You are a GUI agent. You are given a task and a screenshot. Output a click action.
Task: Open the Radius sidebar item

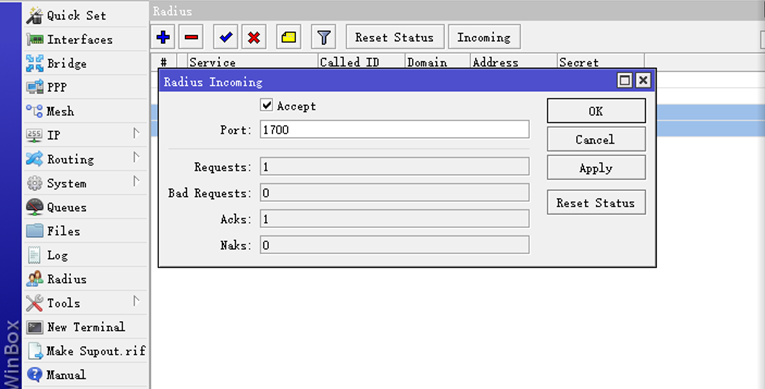pos(86,279)
